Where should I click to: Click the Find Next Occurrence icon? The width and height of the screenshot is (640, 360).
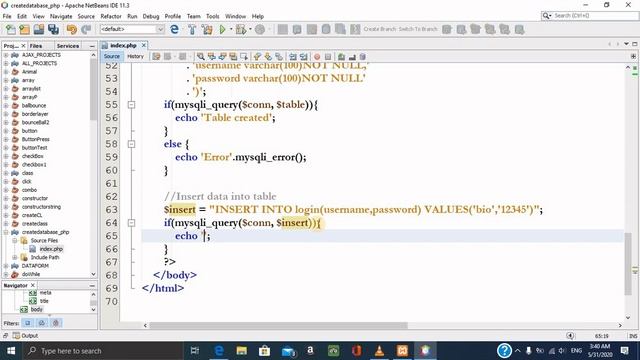click(222, 57)
